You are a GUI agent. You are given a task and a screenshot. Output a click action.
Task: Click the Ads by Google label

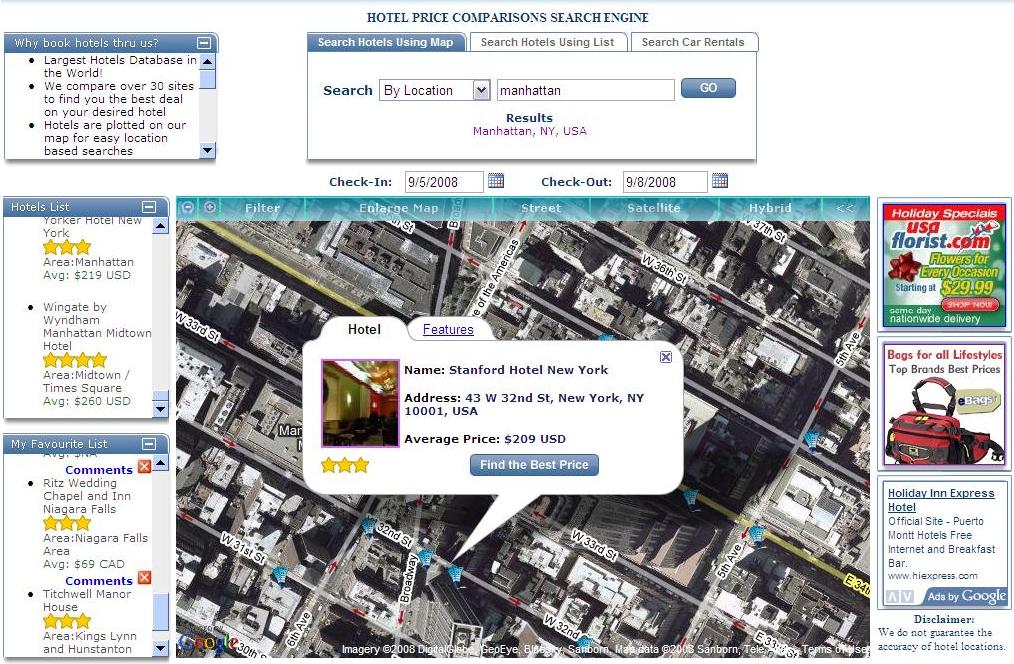point(967,596)
